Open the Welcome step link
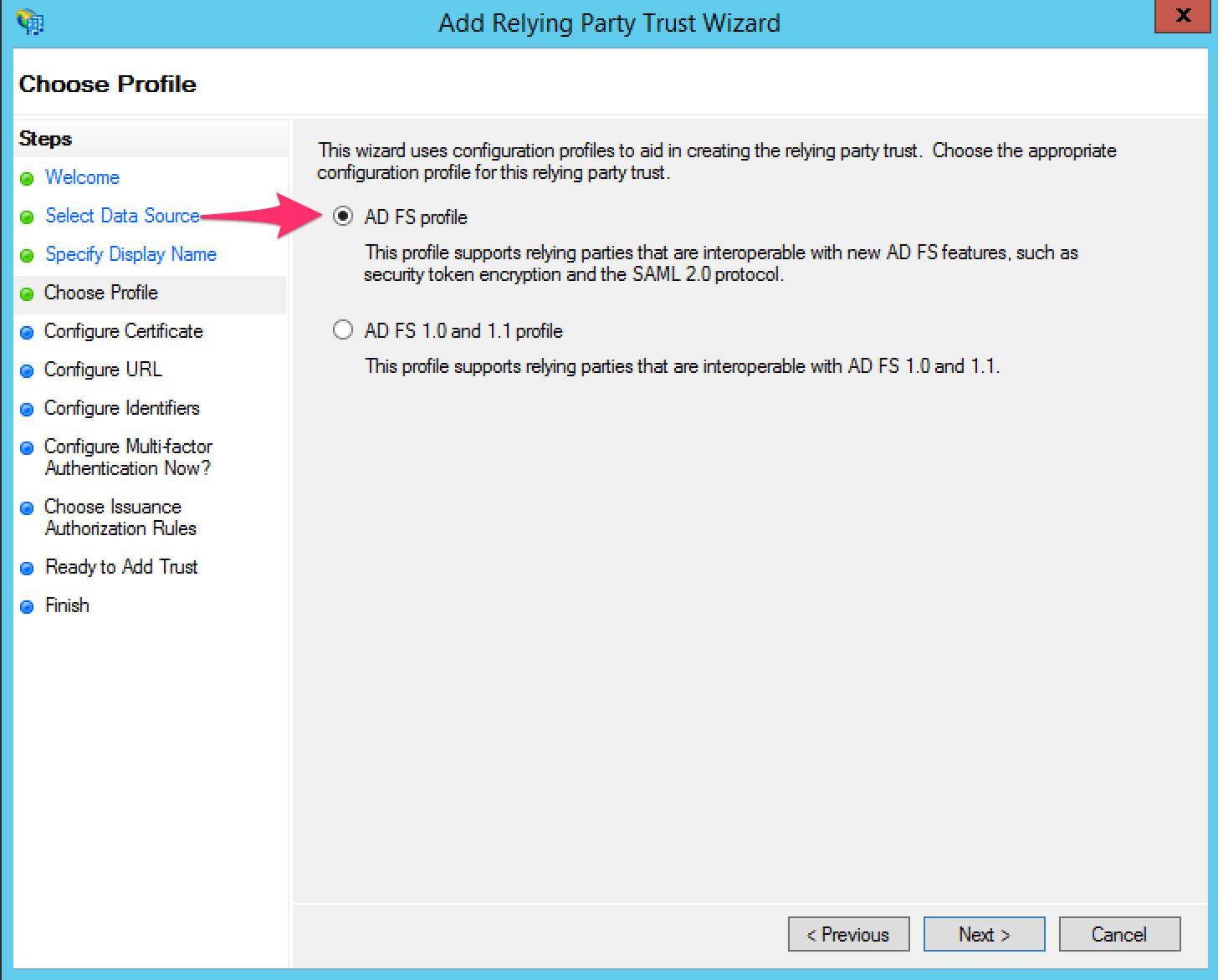The height and width of the screenshot is (980, 1218). click(82, 177)
